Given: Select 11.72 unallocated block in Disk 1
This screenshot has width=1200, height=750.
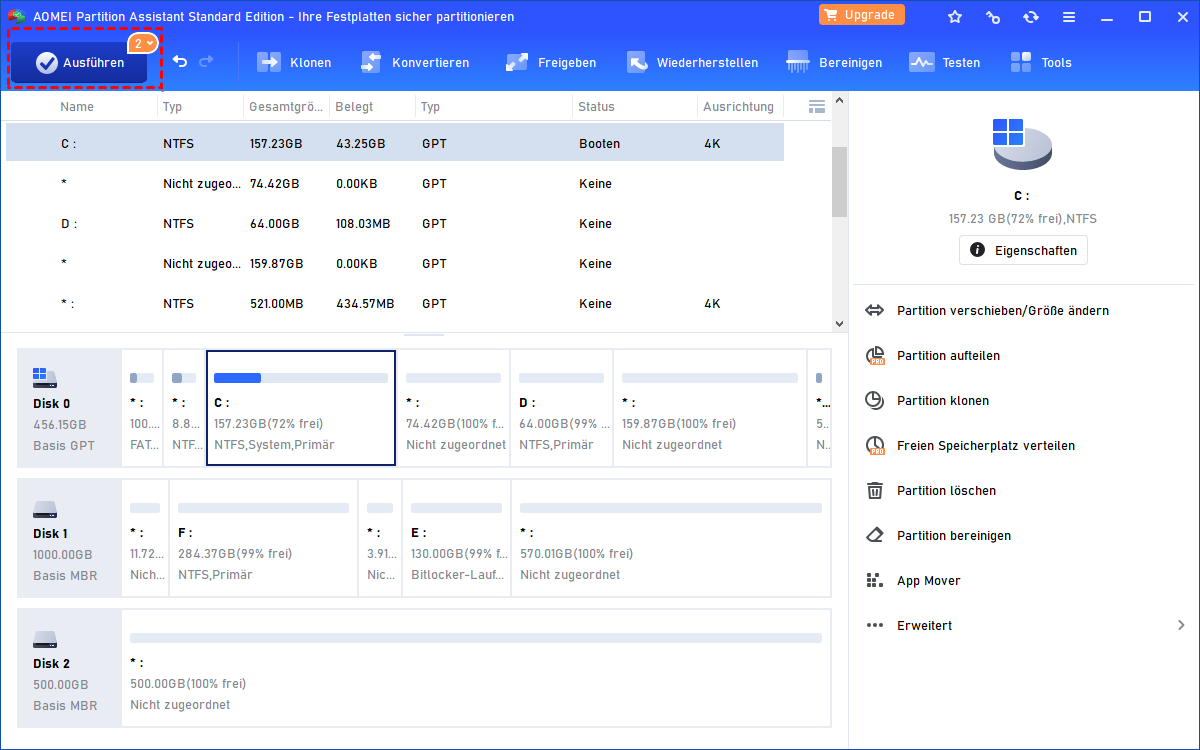Looking at the screenshot, I should click(x=145, y=538).
